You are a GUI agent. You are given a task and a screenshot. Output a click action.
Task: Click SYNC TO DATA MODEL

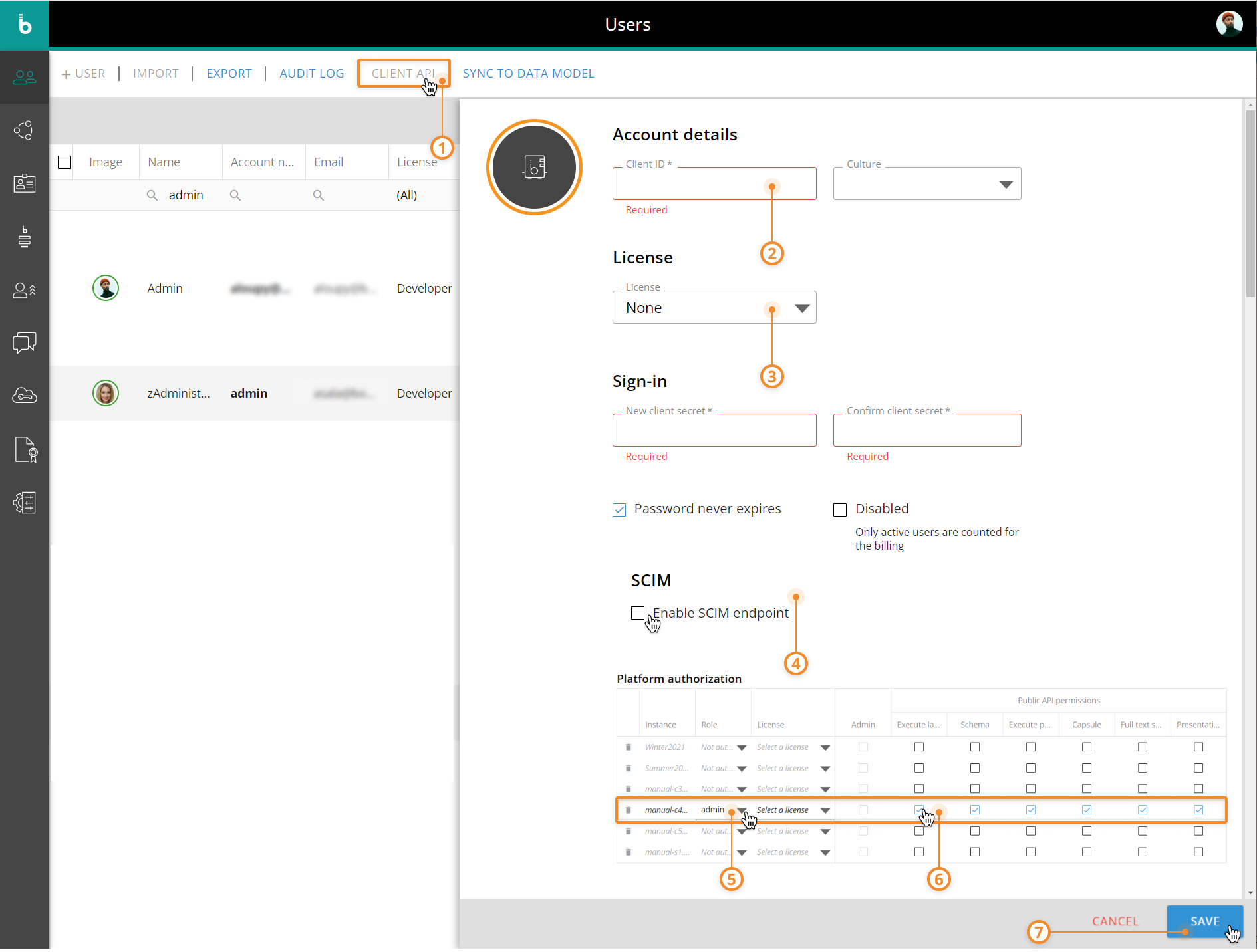coord(528,74)
